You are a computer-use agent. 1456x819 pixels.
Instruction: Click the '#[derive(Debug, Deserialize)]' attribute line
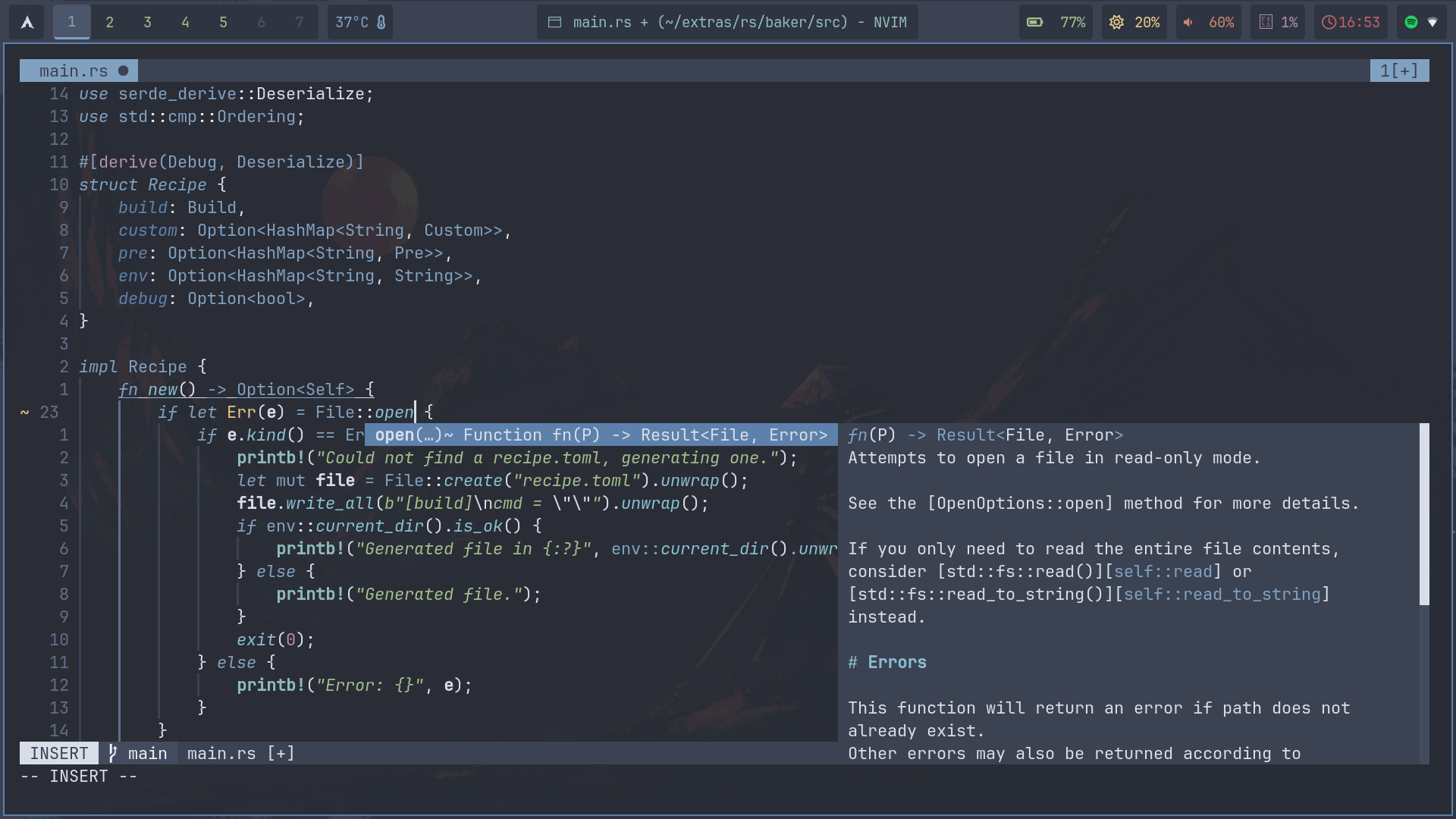tap(221, 162)
